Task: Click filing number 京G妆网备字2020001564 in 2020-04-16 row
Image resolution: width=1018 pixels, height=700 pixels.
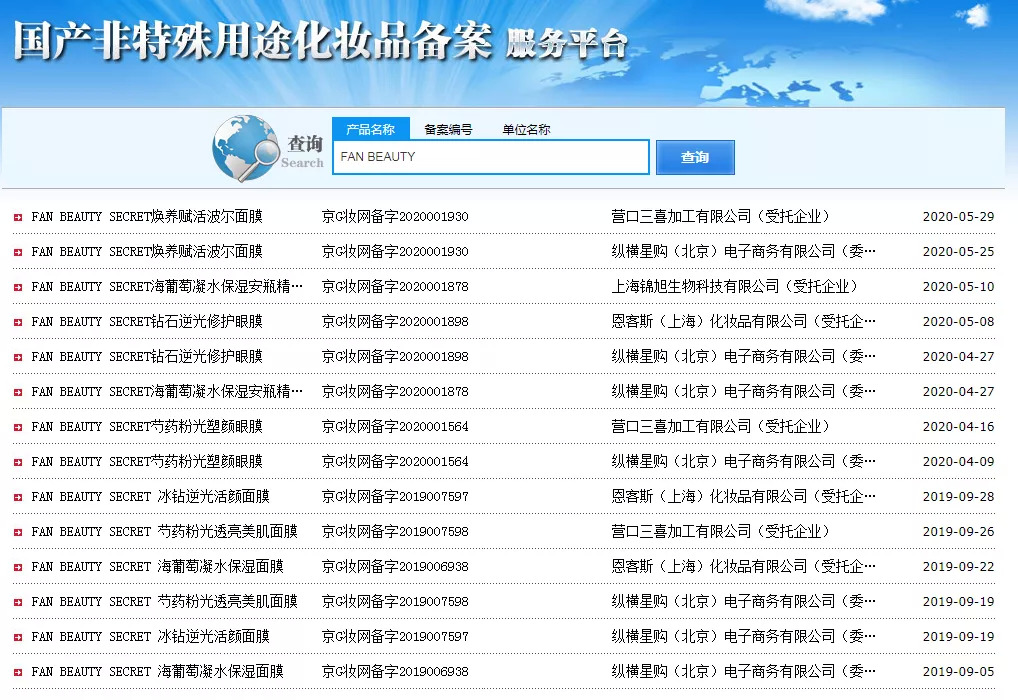Action: click(395, 427)
